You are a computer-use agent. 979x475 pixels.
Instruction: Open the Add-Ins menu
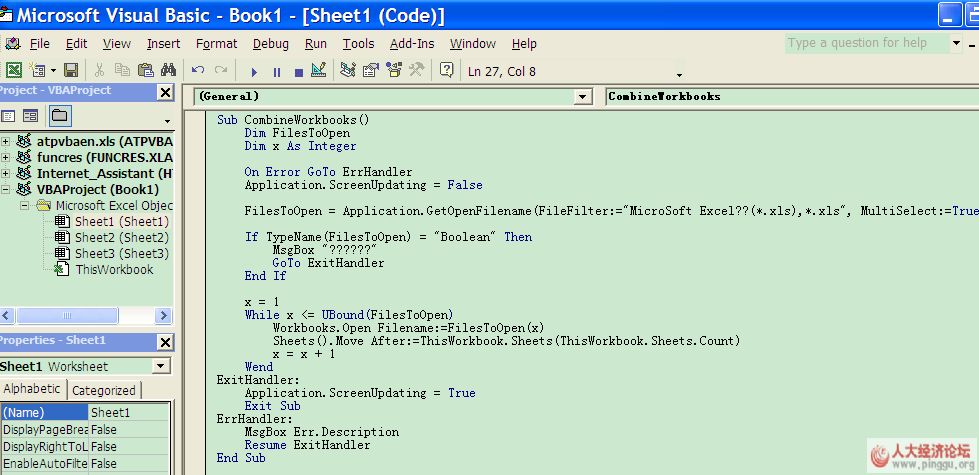[x=412, y=44]
